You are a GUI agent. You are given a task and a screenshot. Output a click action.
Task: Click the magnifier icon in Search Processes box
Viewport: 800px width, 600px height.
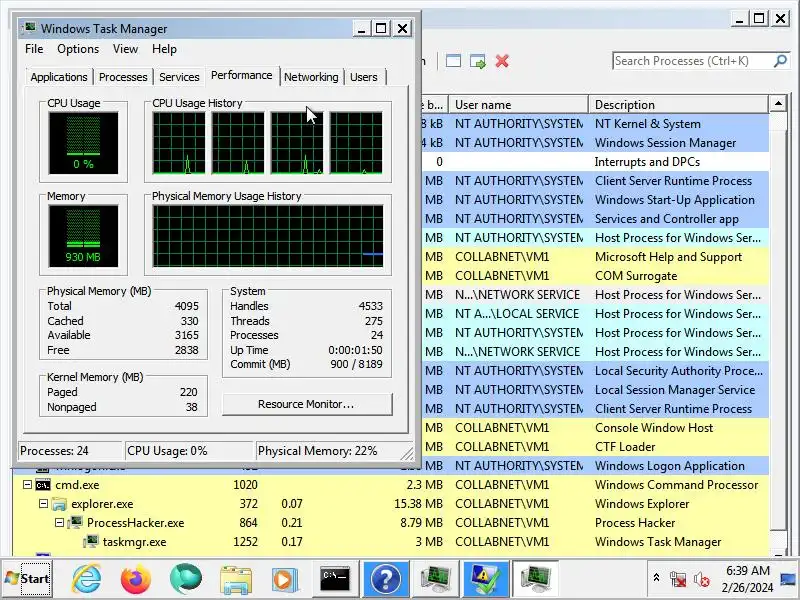[780, 61]
